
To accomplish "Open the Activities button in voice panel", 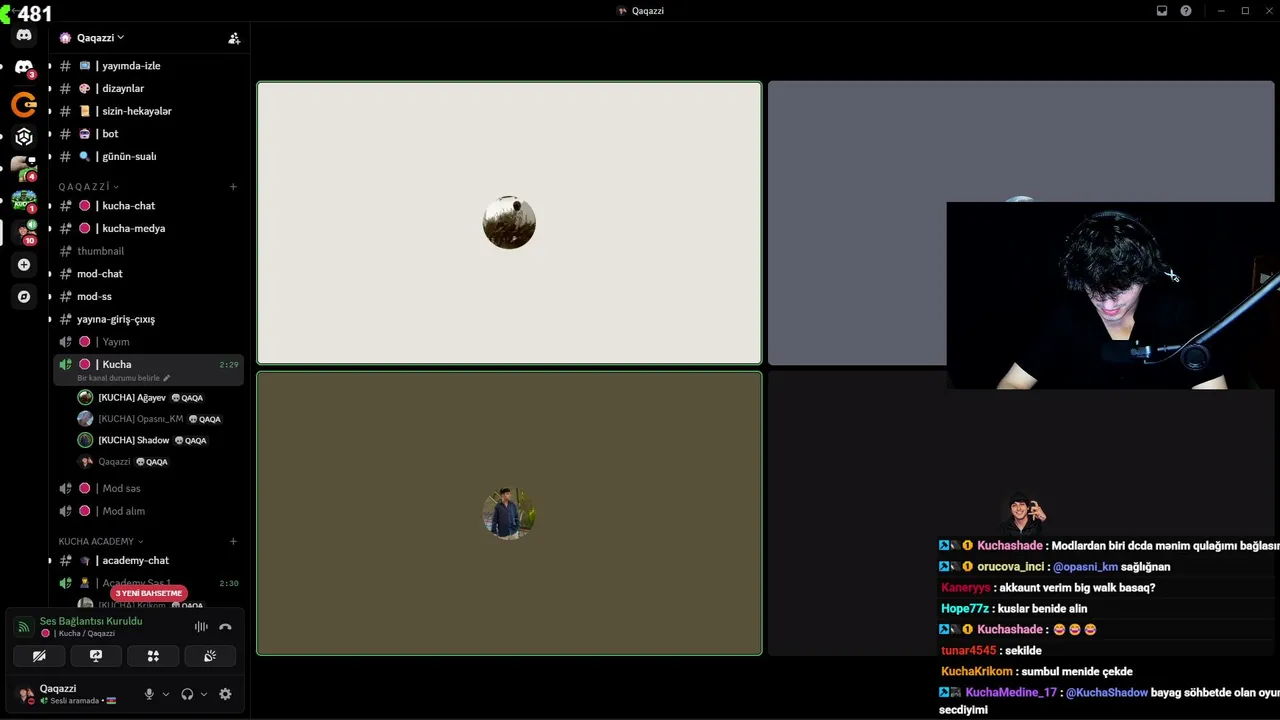I will tap(153, 656).
